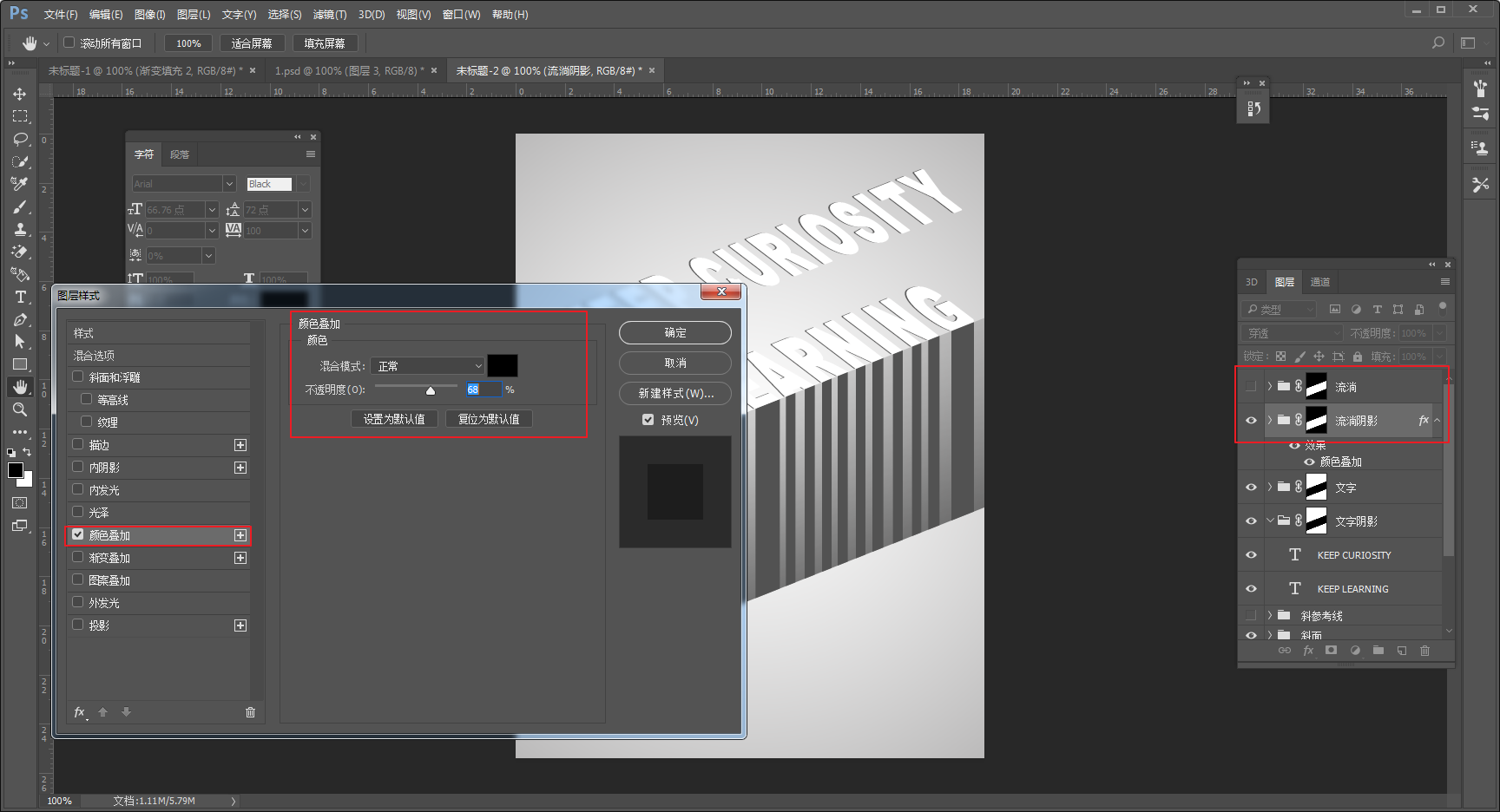Open the Layers panel options menu
The image size is (1500, 812).
click(x=1445, y=282)
